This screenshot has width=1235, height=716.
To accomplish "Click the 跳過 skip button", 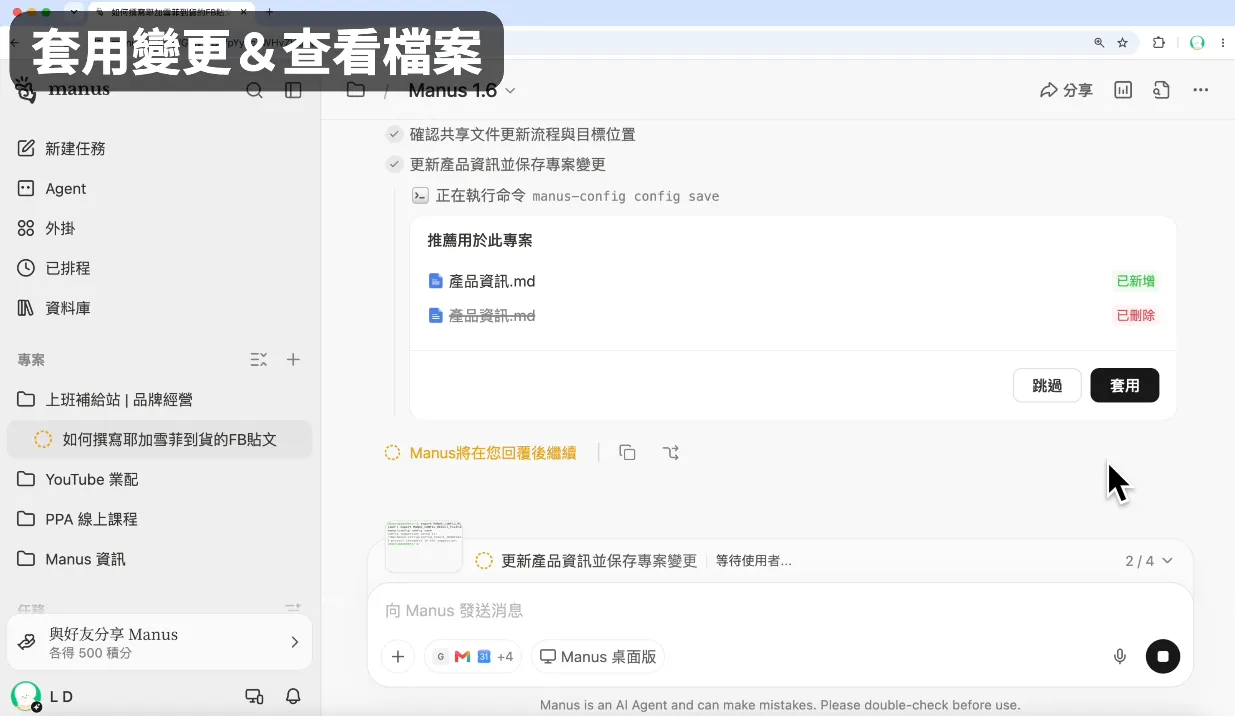I will [x=1047, y=385].
